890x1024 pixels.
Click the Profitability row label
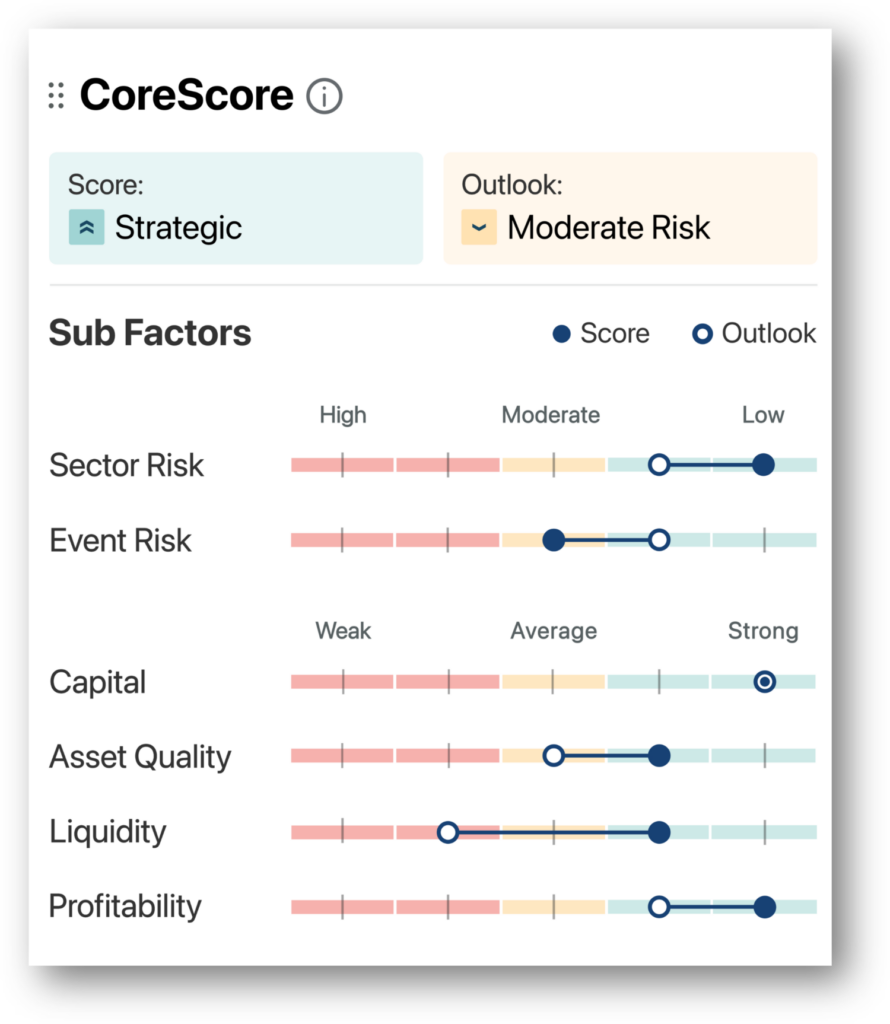pos(125,907)
